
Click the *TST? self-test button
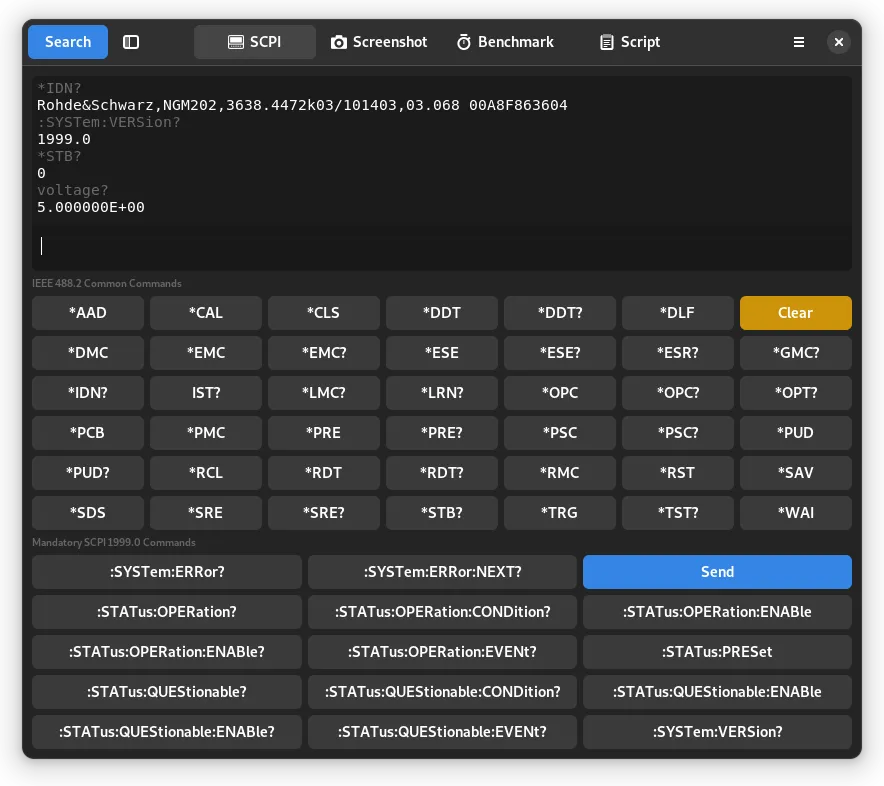click(x=678, y=513)
